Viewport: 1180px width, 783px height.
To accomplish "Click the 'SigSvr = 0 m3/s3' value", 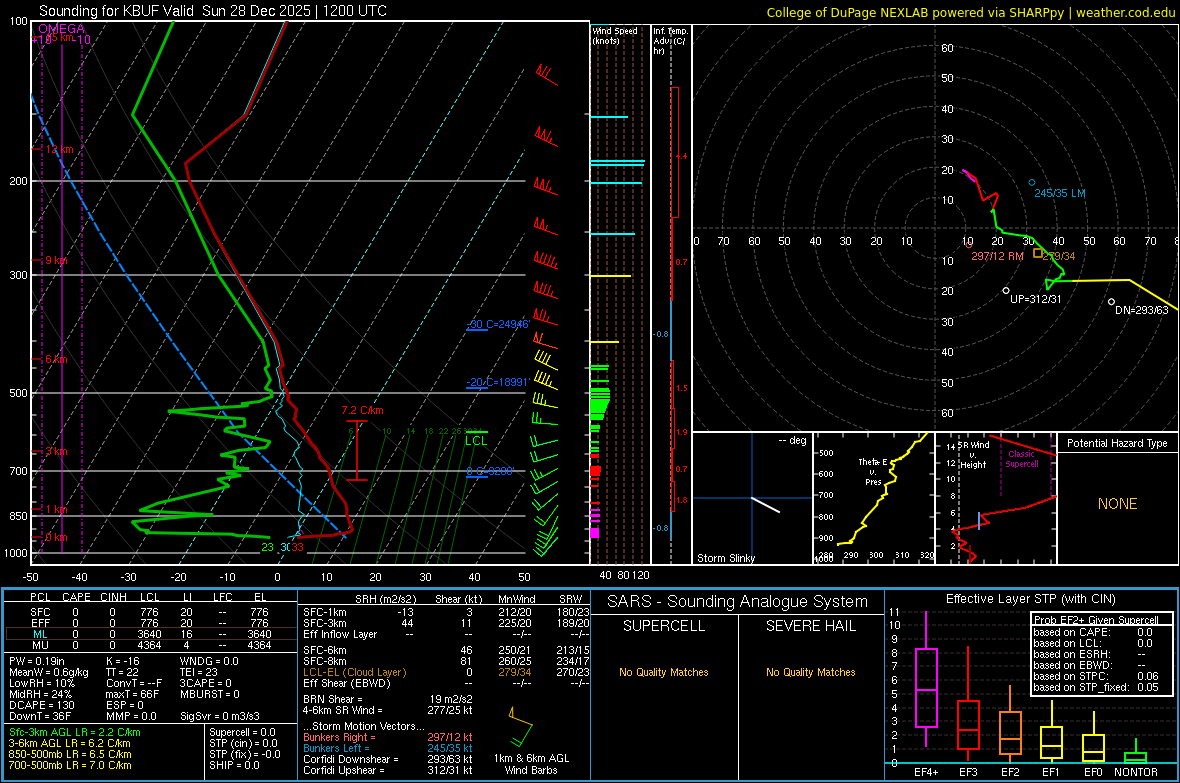I will tap(220, 716).
